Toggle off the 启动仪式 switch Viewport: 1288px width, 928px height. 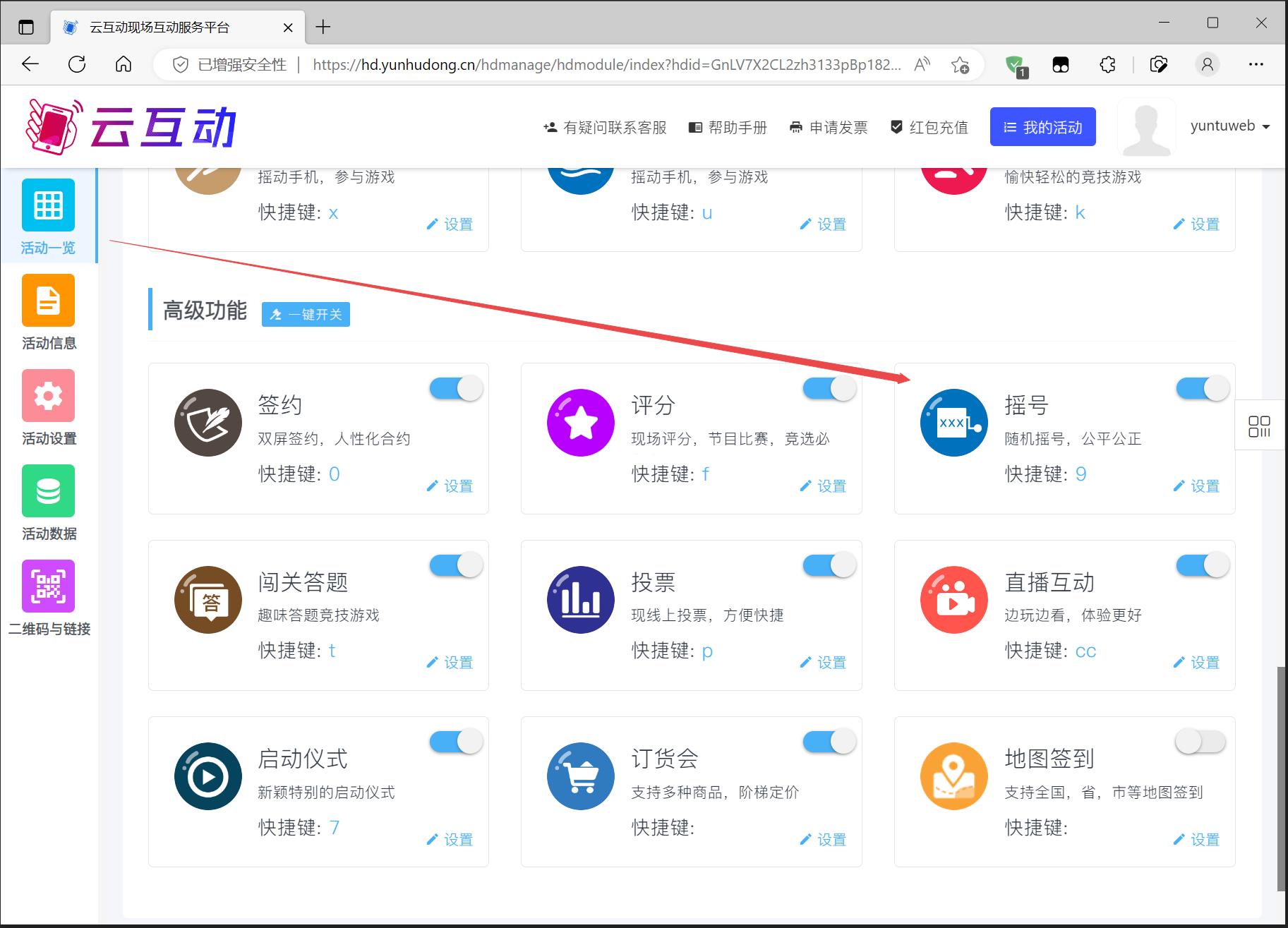456,741
